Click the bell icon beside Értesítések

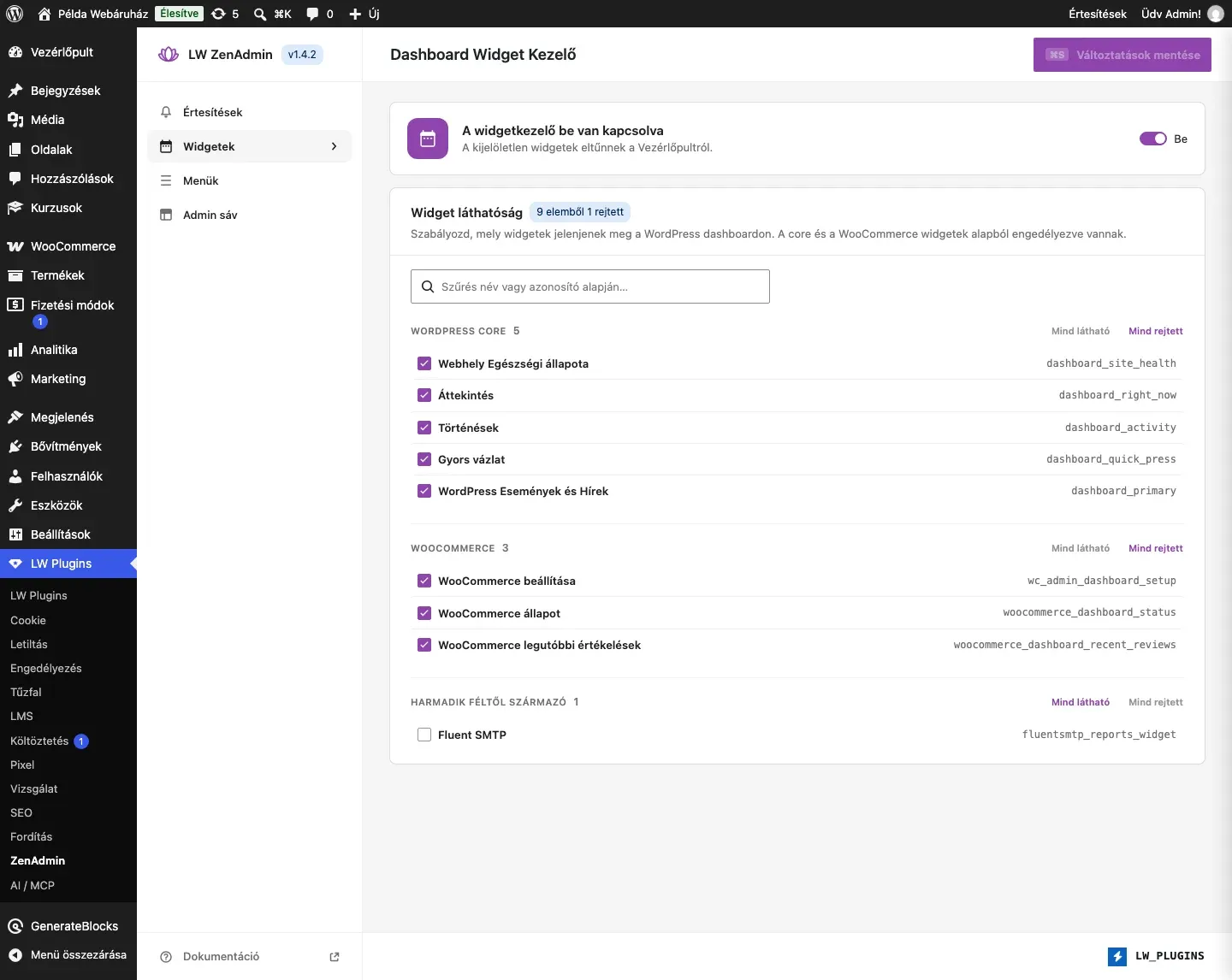tap(166, 112)
